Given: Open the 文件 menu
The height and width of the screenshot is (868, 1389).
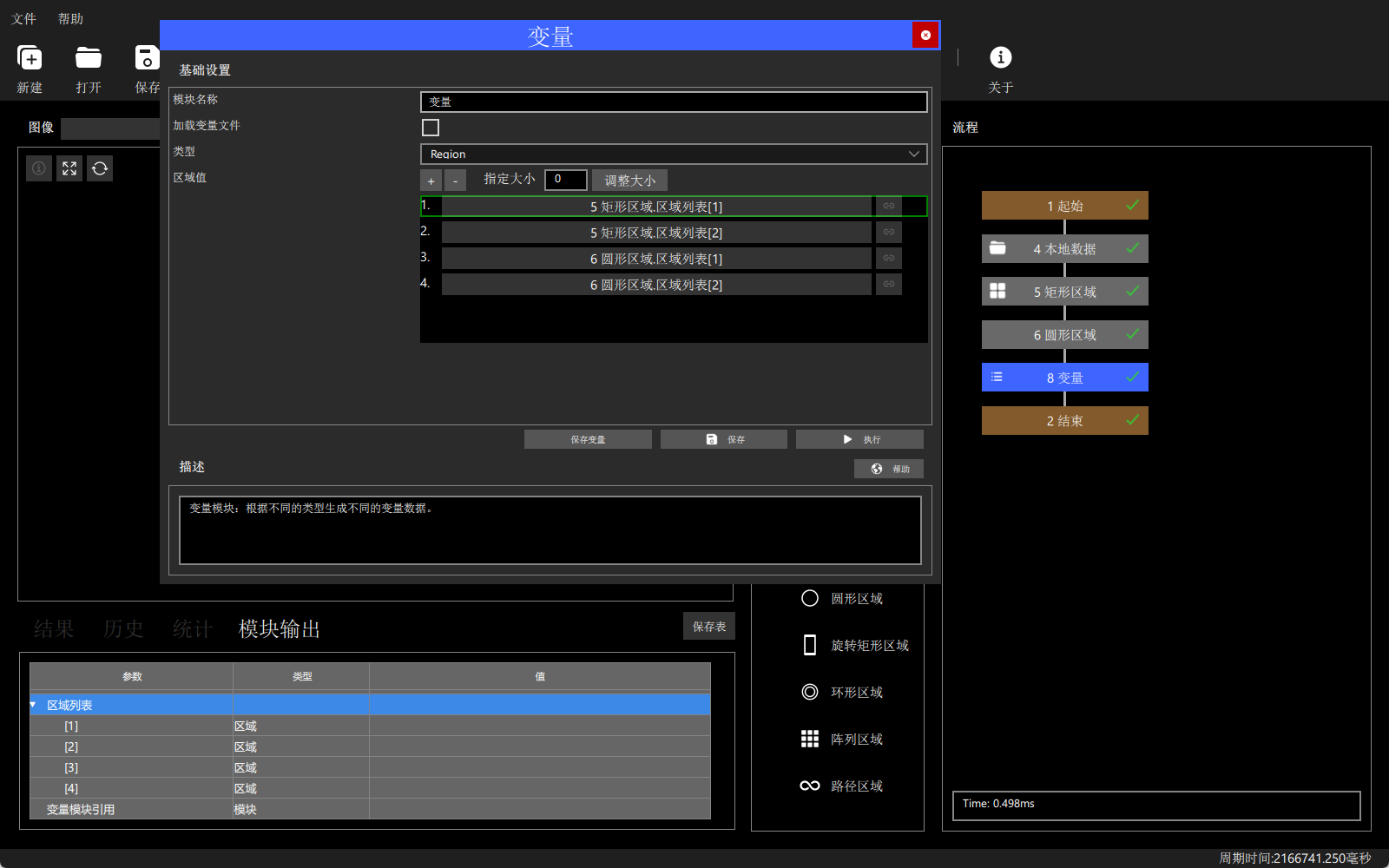Looking at the screenshot, I should [23, 18].
